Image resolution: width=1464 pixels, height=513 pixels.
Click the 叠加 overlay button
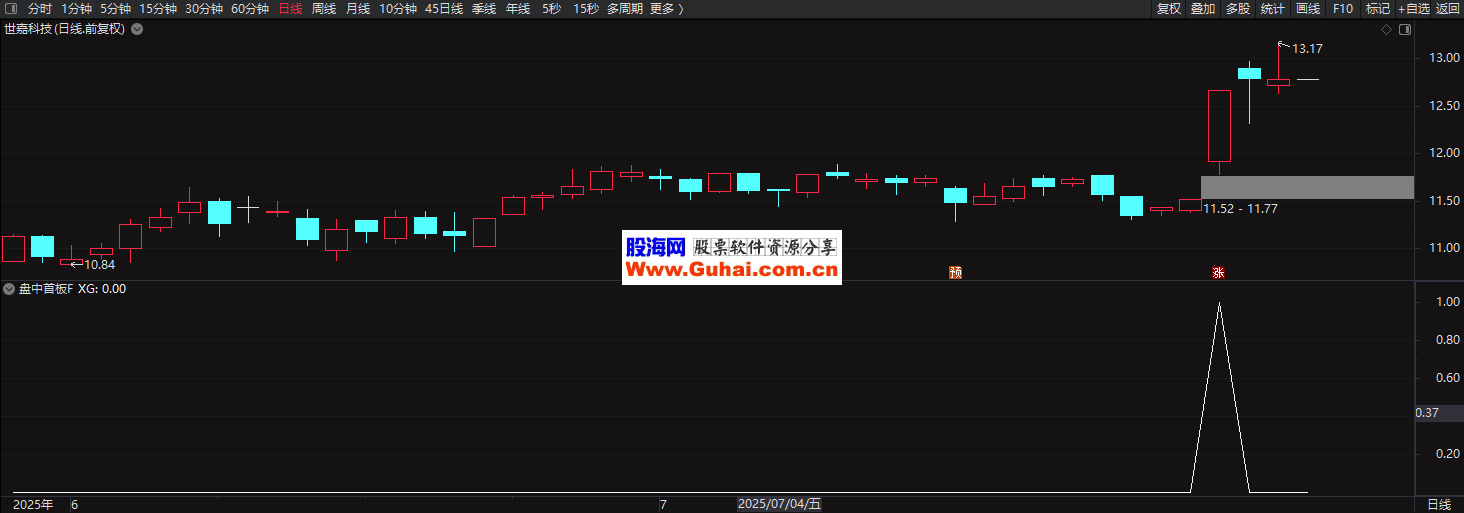point(1203,9)
